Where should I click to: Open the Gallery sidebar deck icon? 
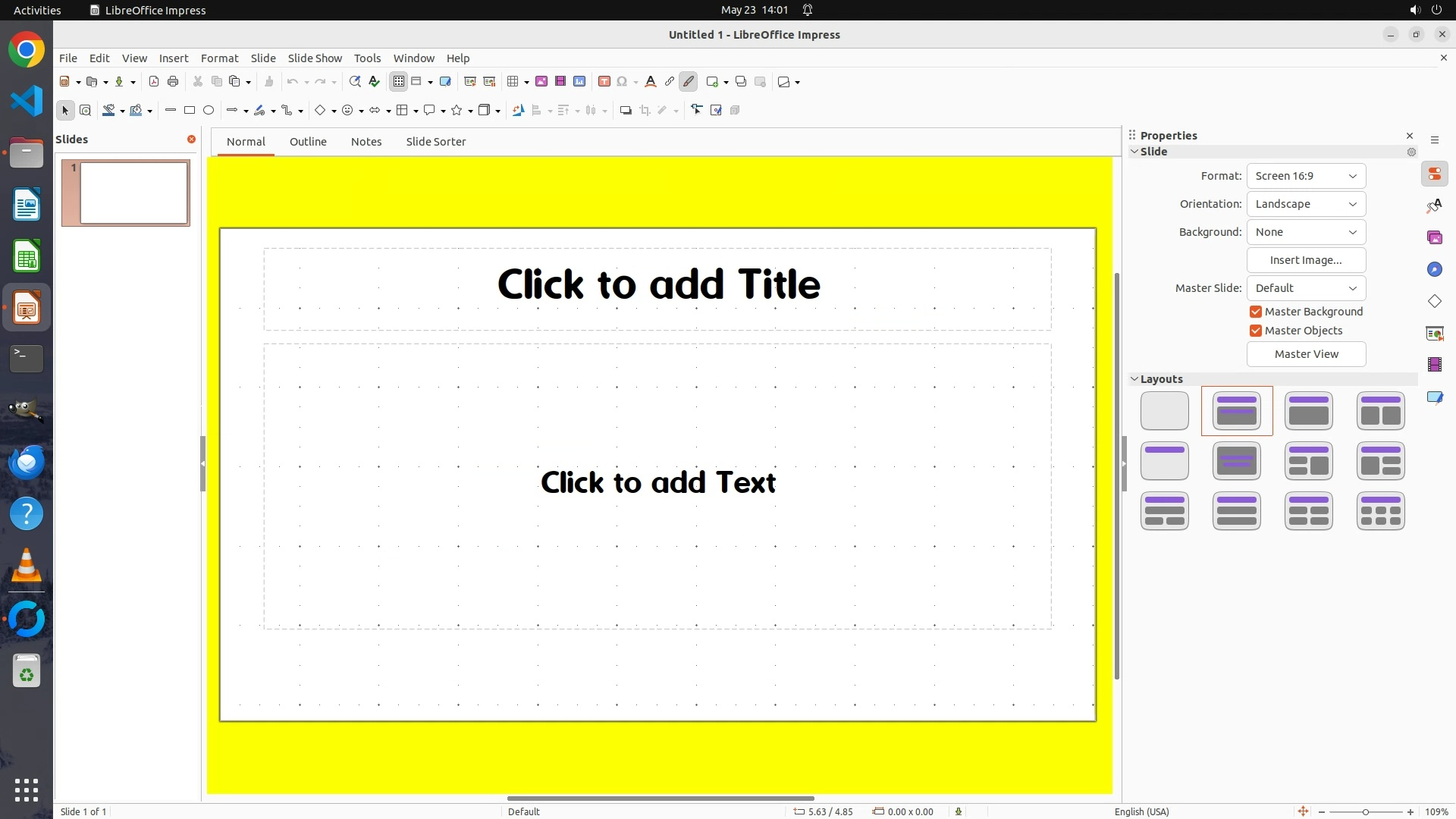pos(1434,238)
